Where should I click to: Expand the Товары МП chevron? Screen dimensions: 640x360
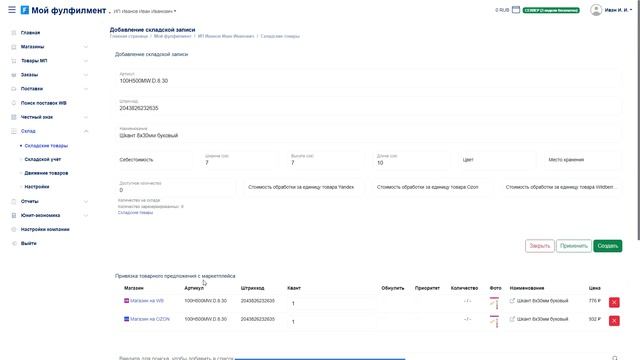point(86,61)
